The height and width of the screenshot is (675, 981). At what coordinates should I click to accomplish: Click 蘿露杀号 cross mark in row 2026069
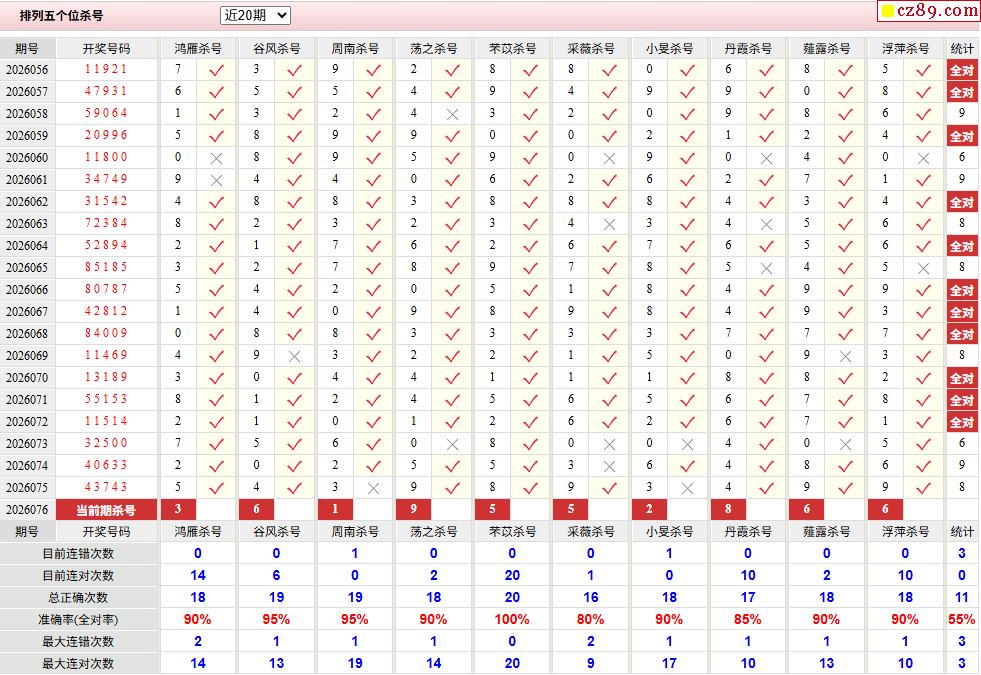click(845, 356)
